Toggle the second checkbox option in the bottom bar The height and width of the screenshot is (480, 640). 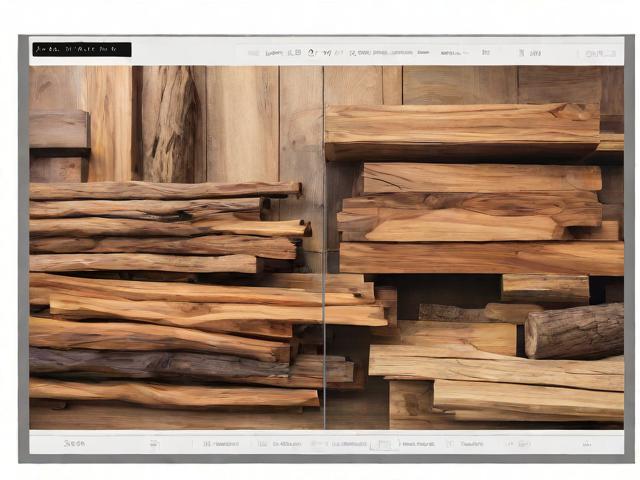click(x=262, y=443)
